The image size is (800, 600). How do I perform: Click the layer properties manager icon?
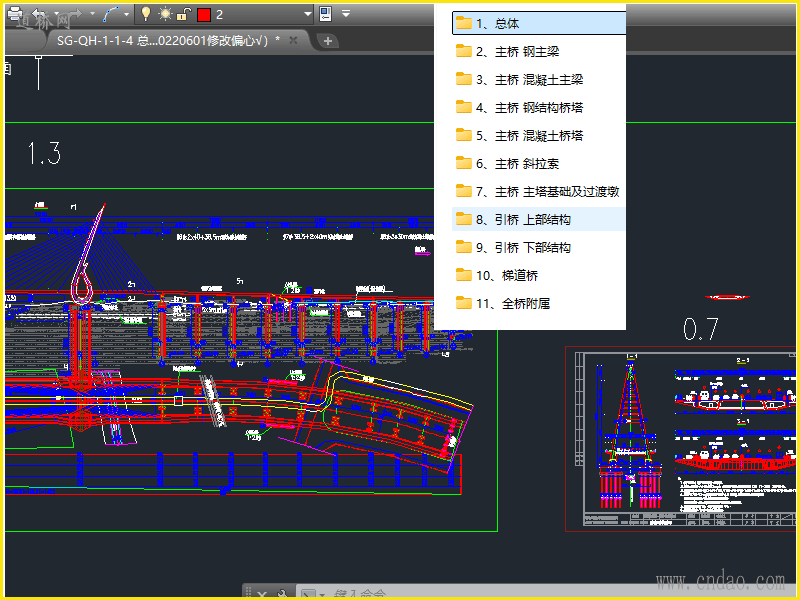click(326, 14)
